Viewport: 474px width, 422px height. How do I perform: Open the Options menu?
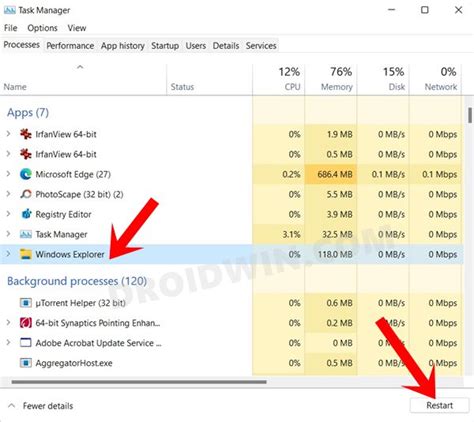[x=42, y=28]
